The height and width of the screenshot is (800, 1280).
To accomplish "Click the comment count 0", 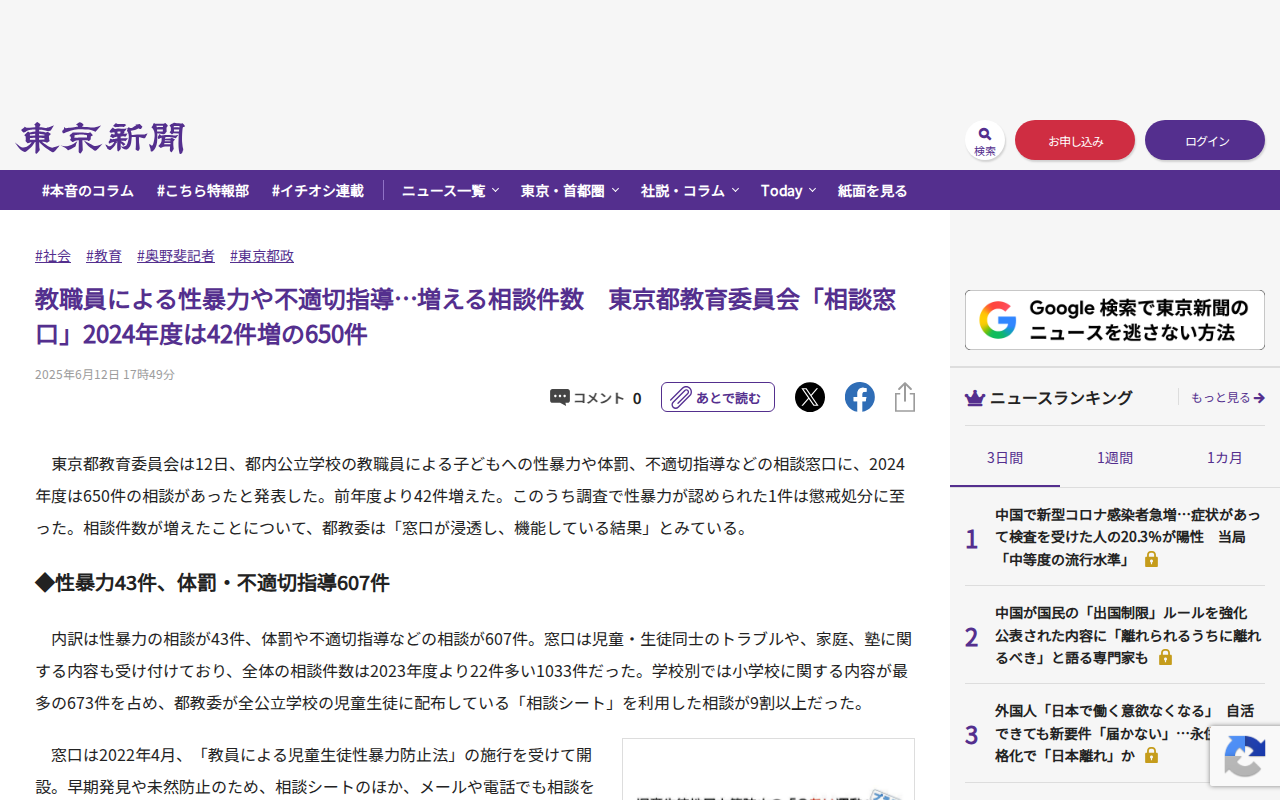I will click(x=637, y=398).
